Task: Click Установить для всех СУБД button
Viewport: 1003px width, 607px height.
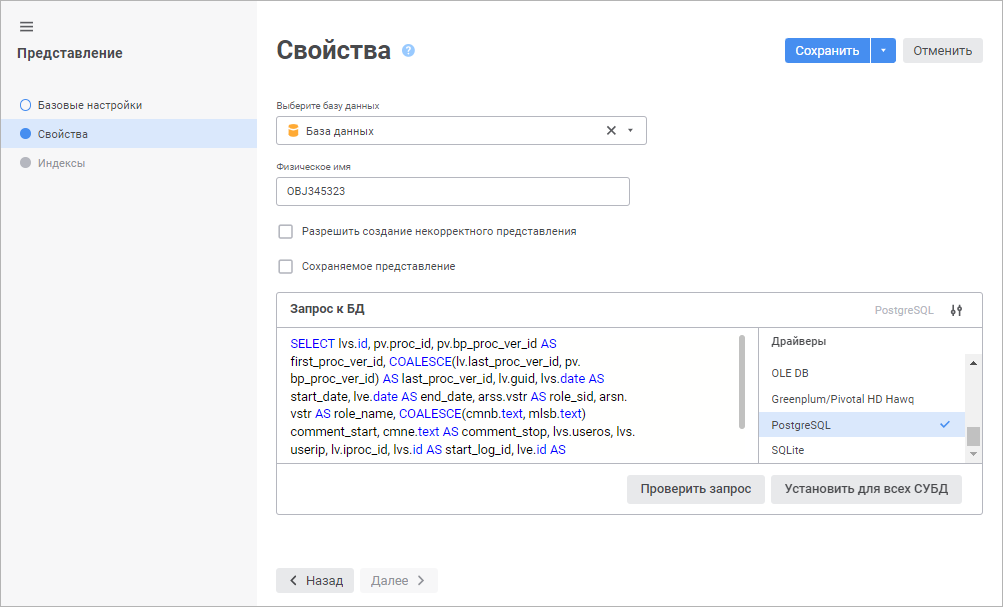Action: [866, 490]
